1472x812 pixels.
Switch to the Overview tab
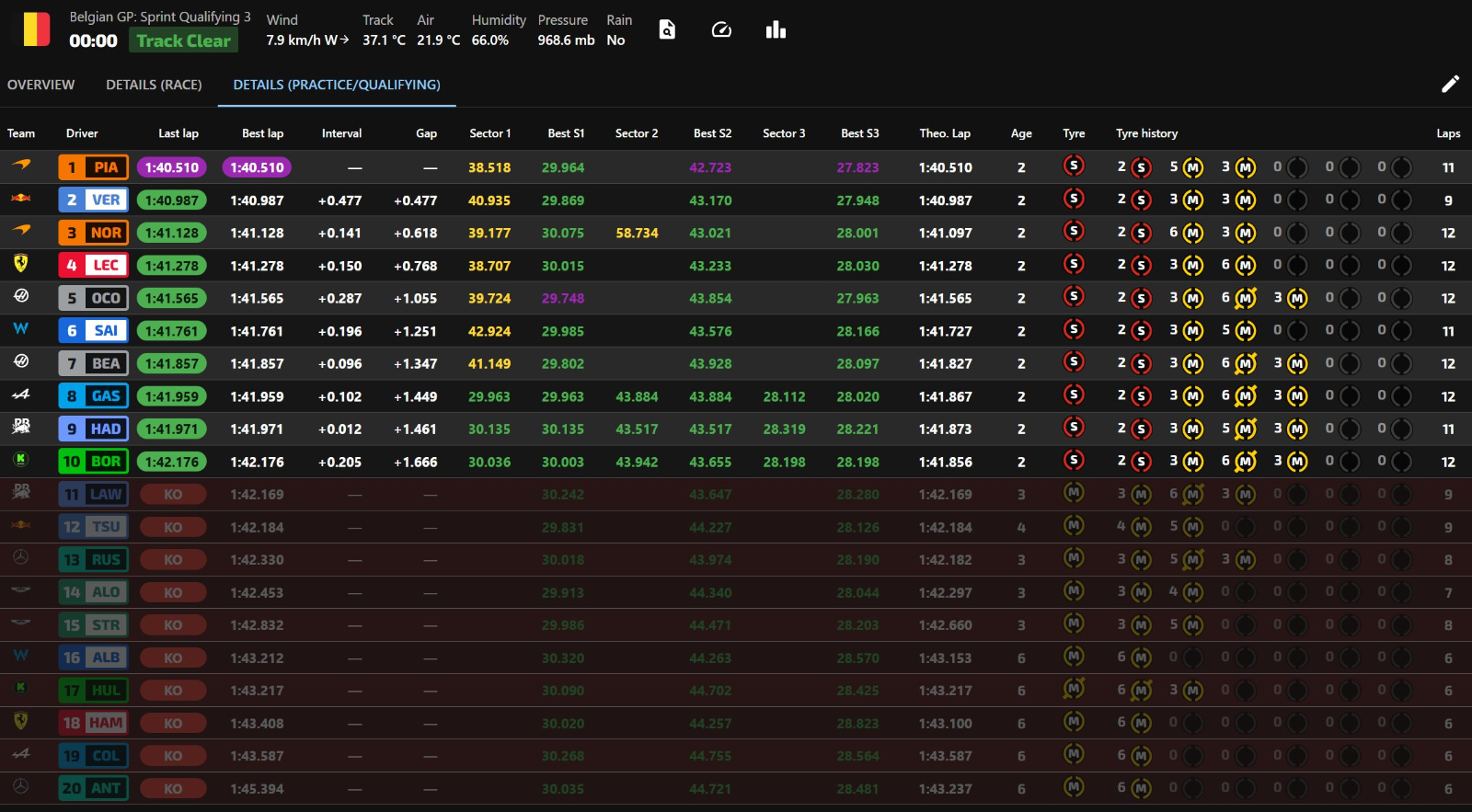pos(41,85)
